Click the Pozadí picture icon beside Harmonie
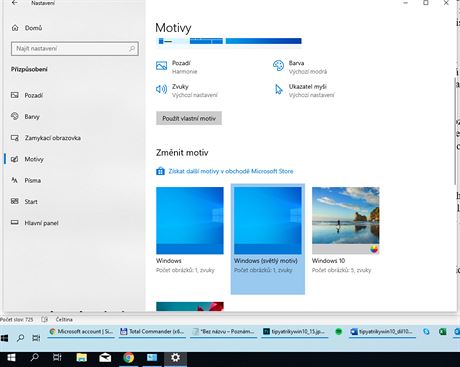Screen dimensions: 460x367 162,66
